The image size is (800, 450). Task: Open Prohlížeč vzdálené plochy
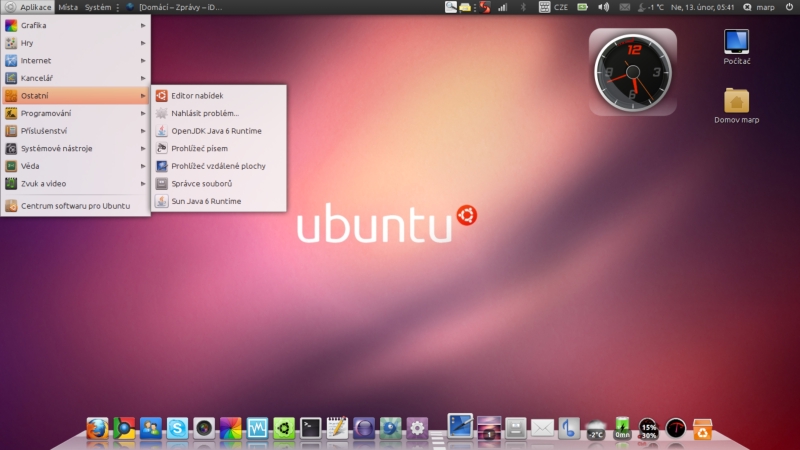[219, 166]
